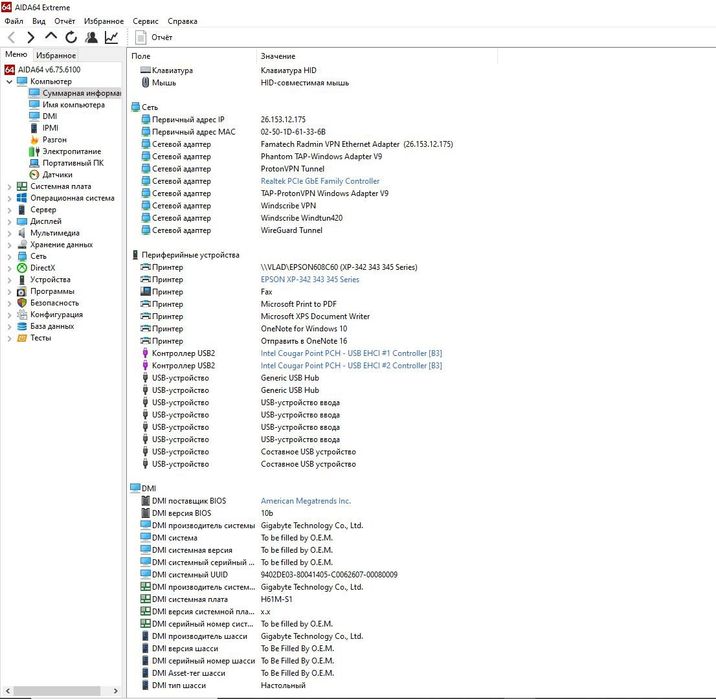Click the Сервер tree icon
Screen dimensions: 716x699
(22, 210)
